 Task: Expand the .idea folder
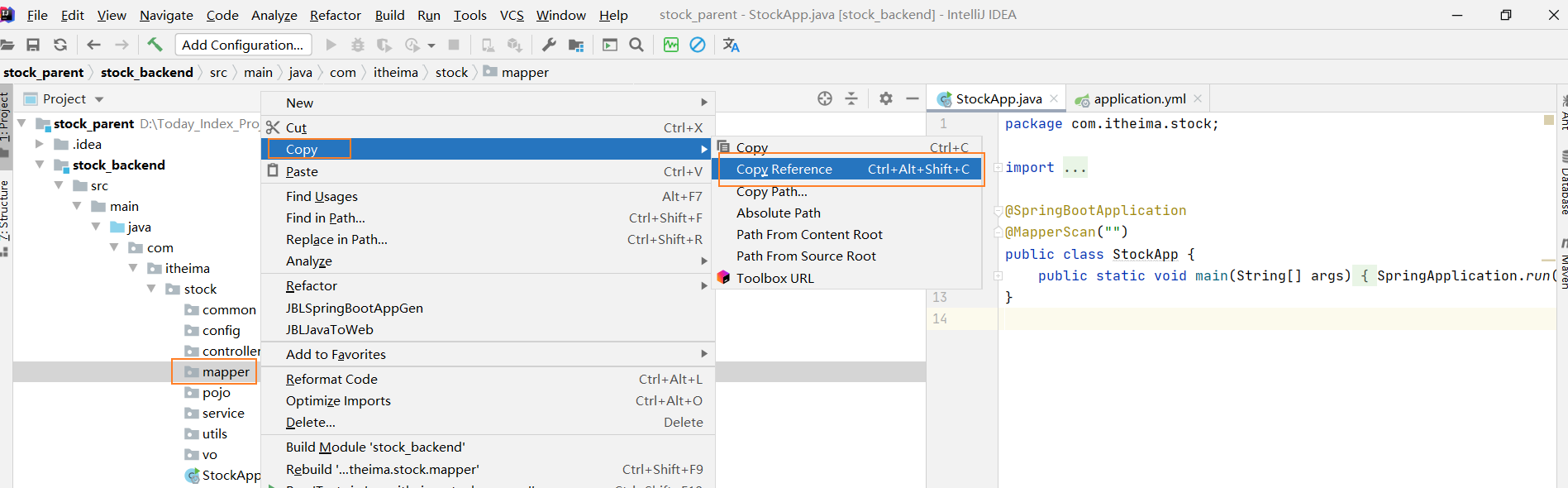(x=40, y=144)
